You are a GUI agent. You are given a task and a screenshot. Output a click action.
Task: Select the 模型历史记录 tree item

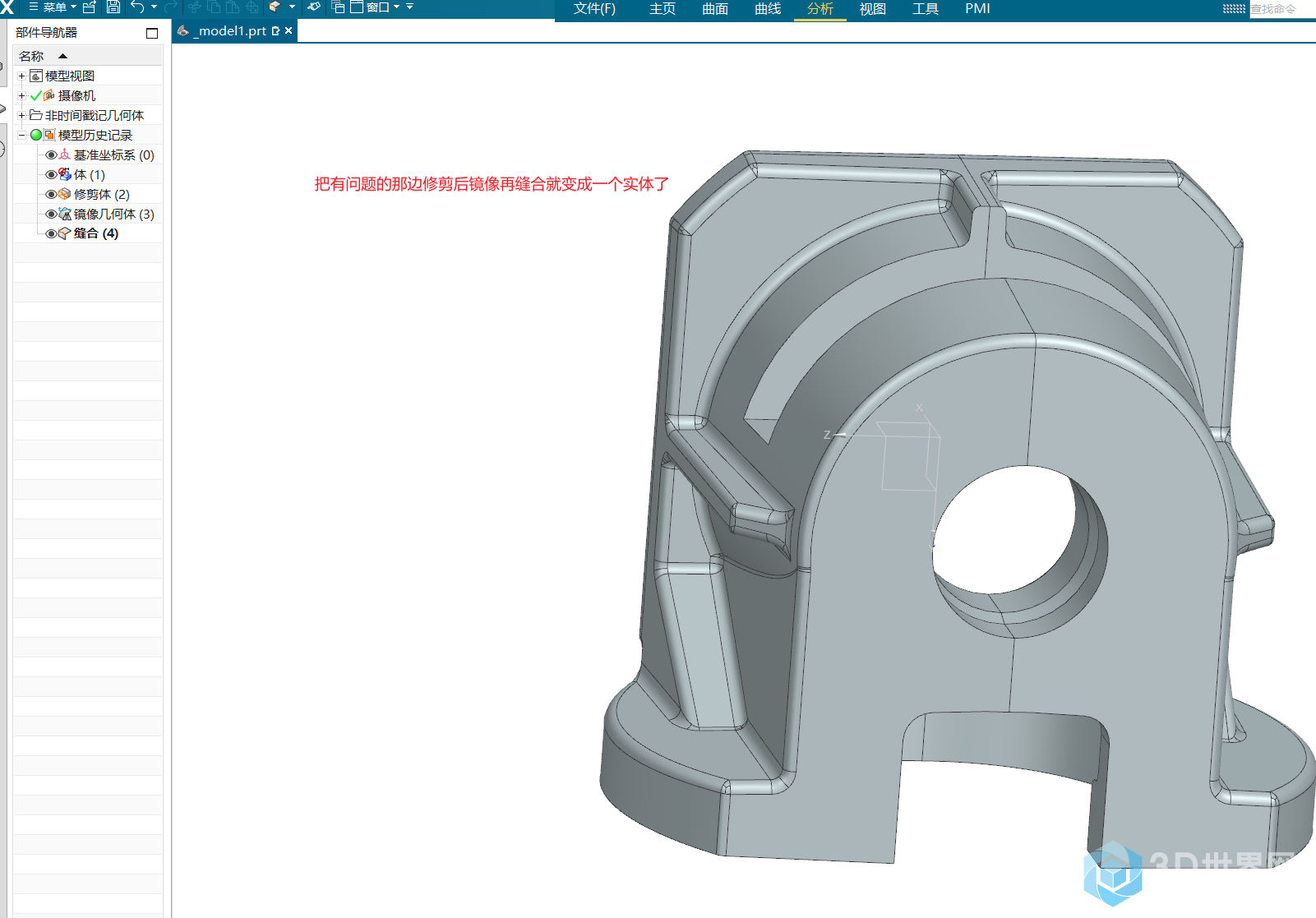coord(95,136)
